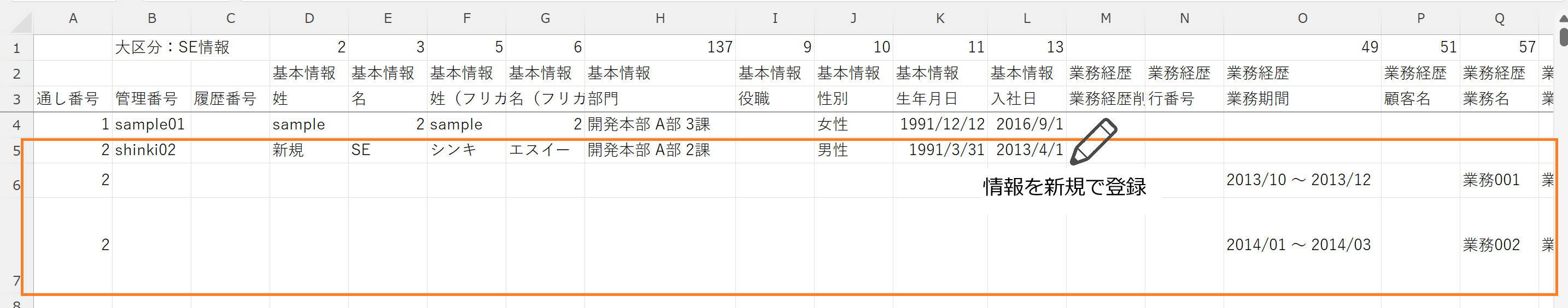Select row 3 header

16,99
